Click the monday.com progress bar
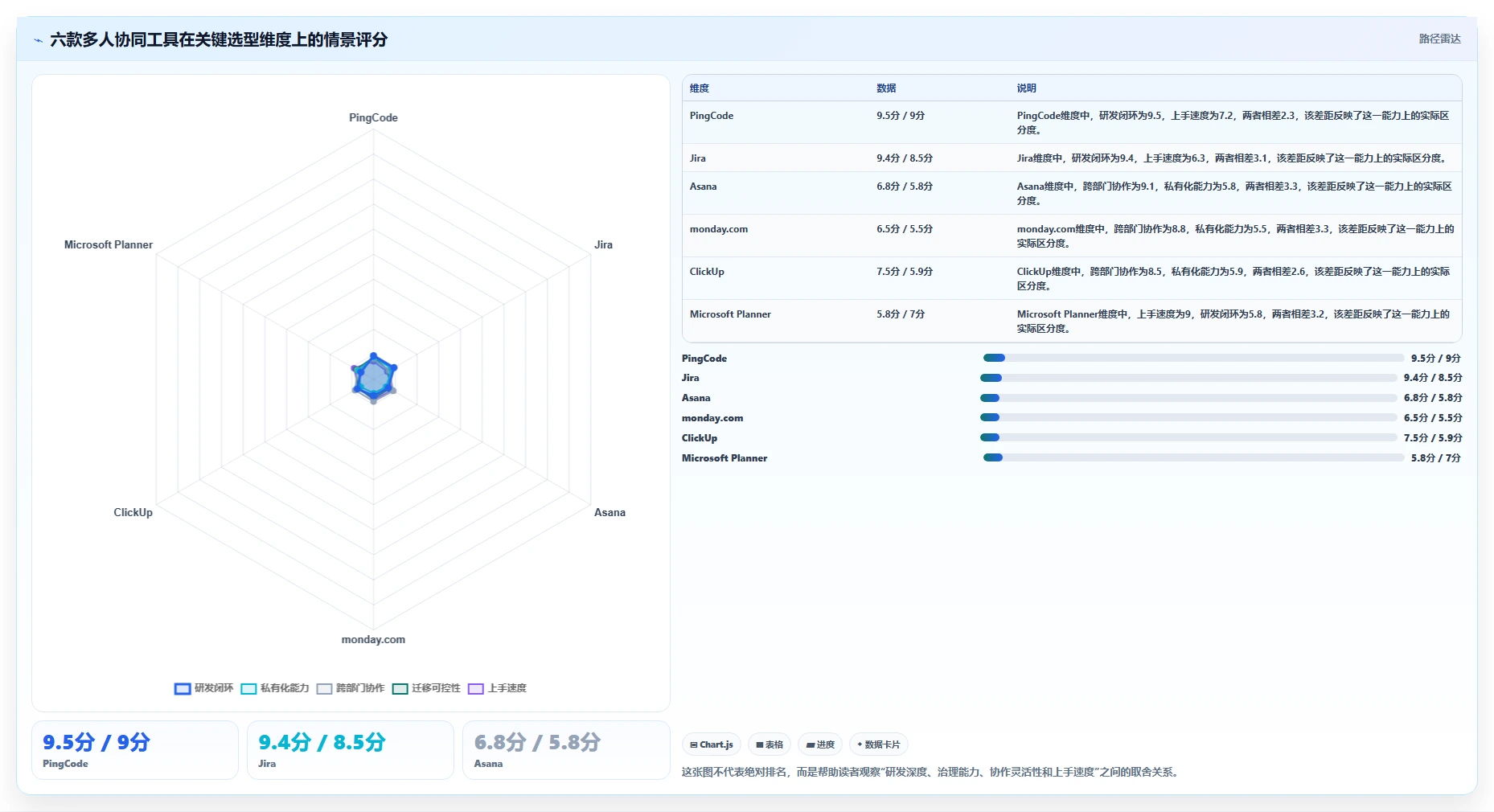 (x=1188, y=417)
